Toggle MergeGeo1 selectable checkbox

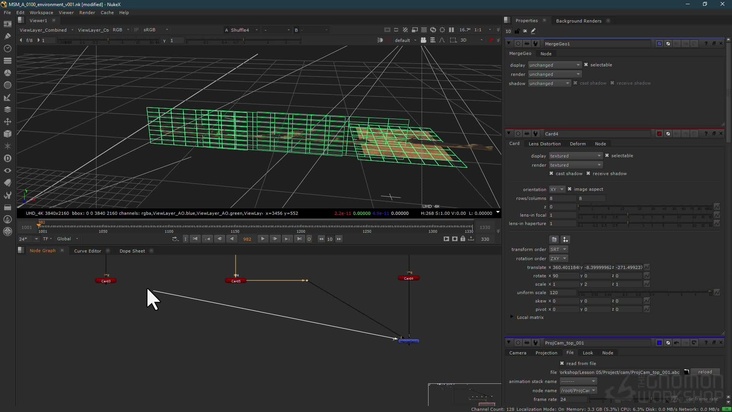tap(586, 65)
